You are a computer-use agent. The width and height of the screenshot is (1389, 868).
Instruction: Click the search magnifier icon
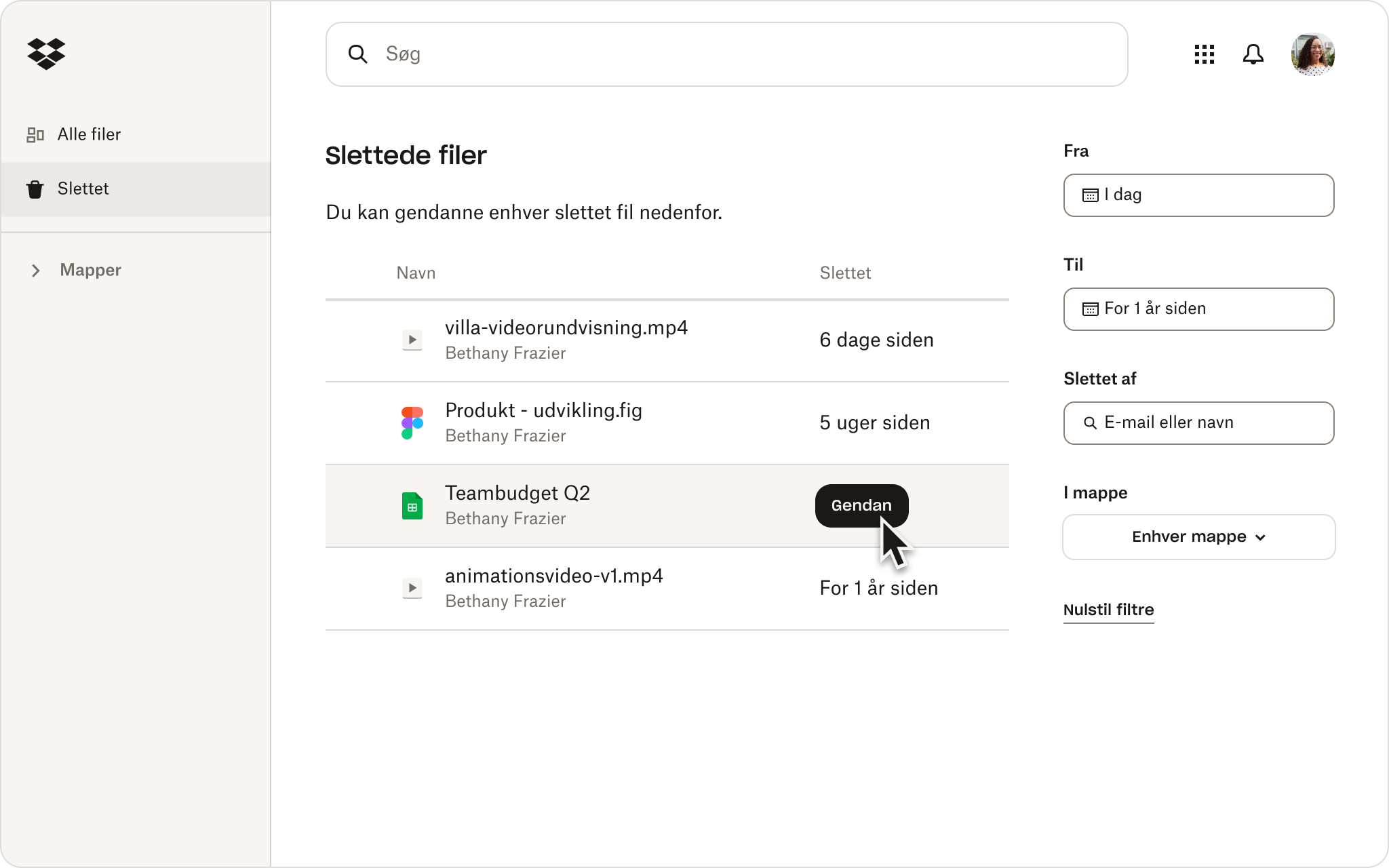357,54
